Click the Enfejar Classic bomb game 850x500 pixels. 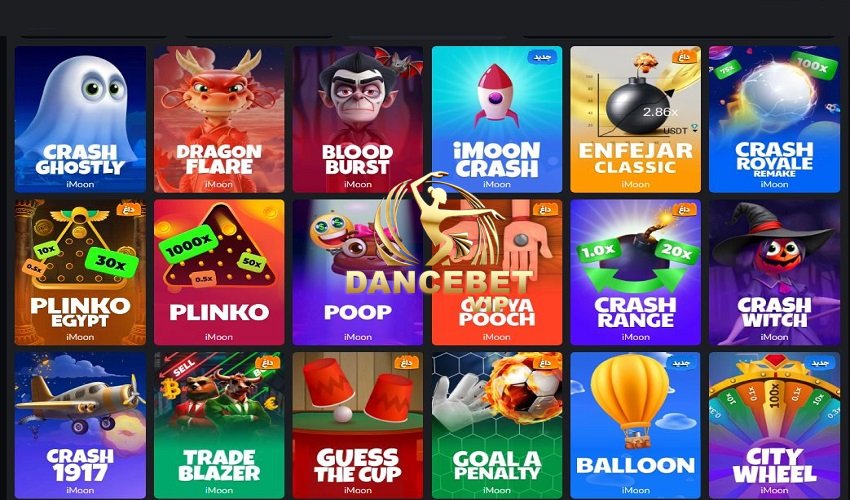point(635,119)
